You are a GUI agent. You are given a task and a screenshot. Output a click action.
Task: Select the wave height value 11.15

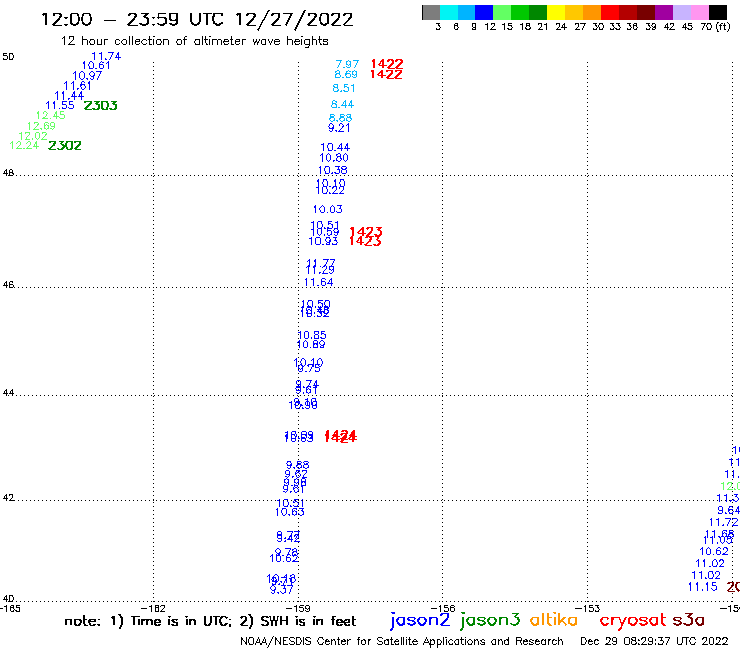point(703,587)
